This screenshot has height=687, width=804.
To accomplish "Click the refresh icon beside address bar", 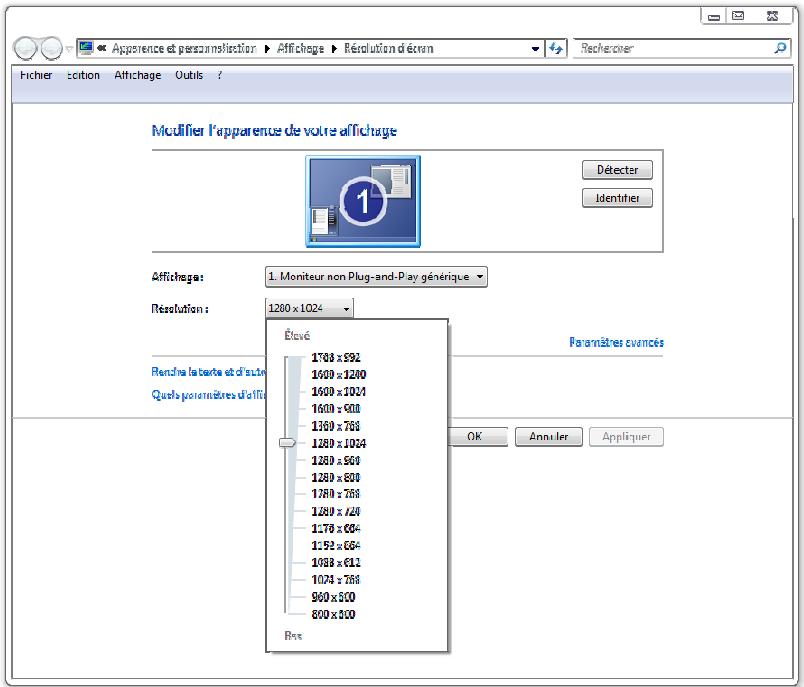I will 556,49.
